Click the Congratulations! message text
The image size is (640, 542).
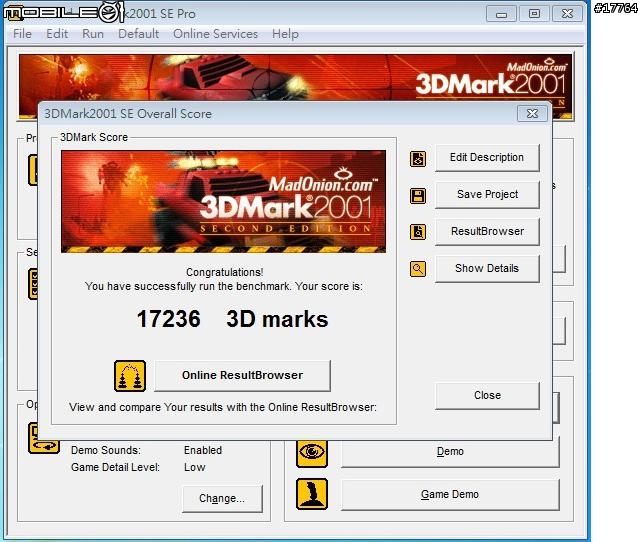224,272
